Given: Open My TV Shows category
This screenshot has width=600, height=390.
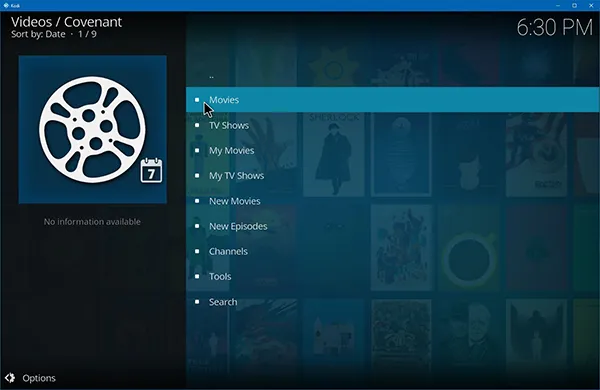Looking at the screenshot, I should [393, 176].
